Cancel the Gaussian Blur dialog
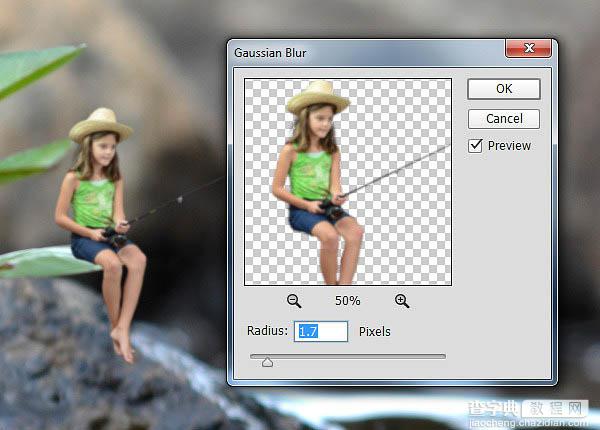This screenshot has height=430, width=600. 504,119
